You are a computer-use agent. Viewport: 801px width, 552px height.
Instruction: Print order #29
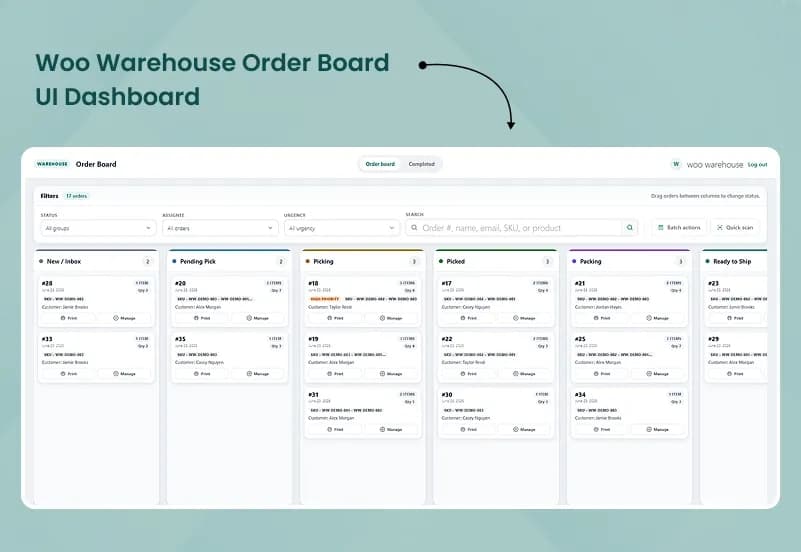coord(735,374)
